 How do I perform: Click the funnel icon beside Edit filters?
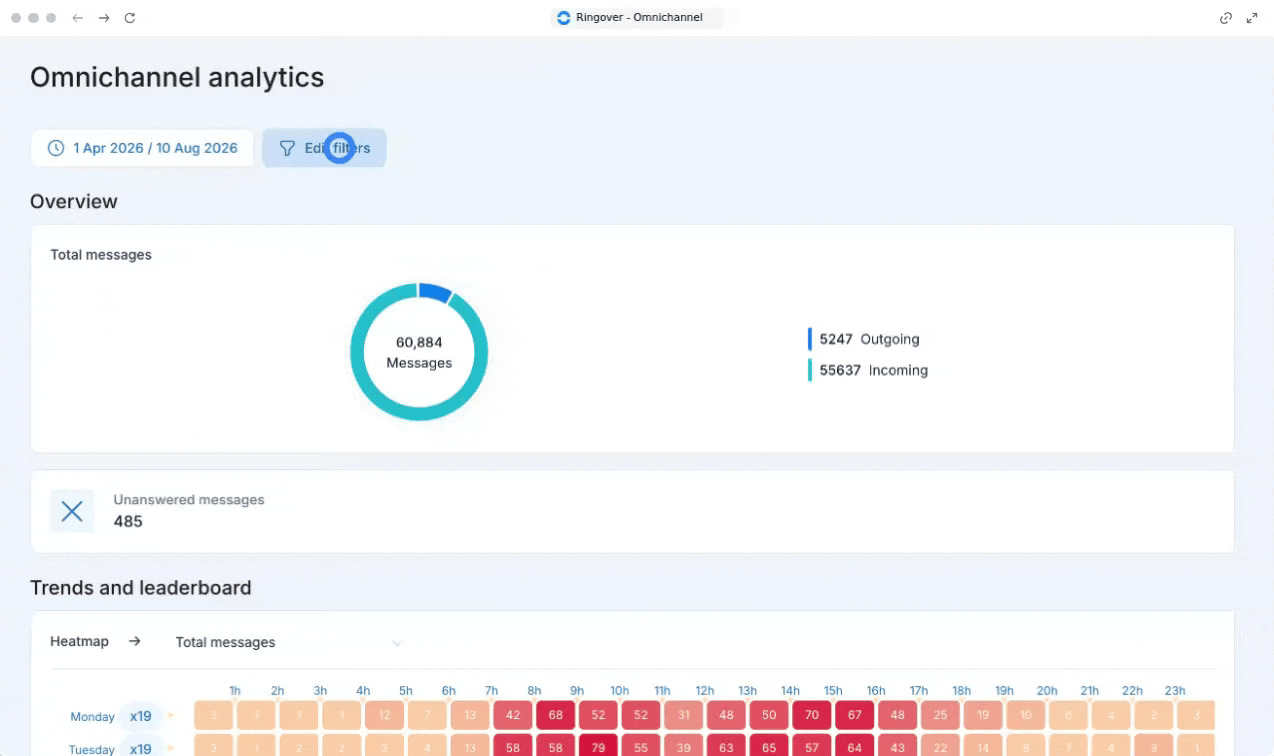tap(287, 148)
